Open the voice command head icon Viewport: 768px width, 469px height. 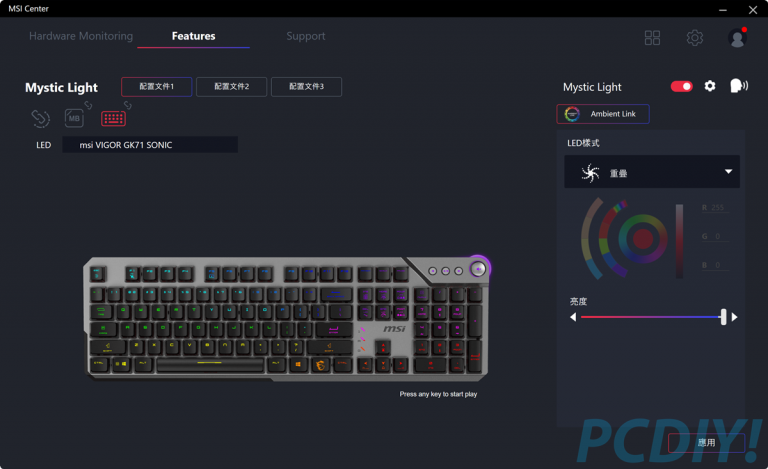[x=739, y=86]
